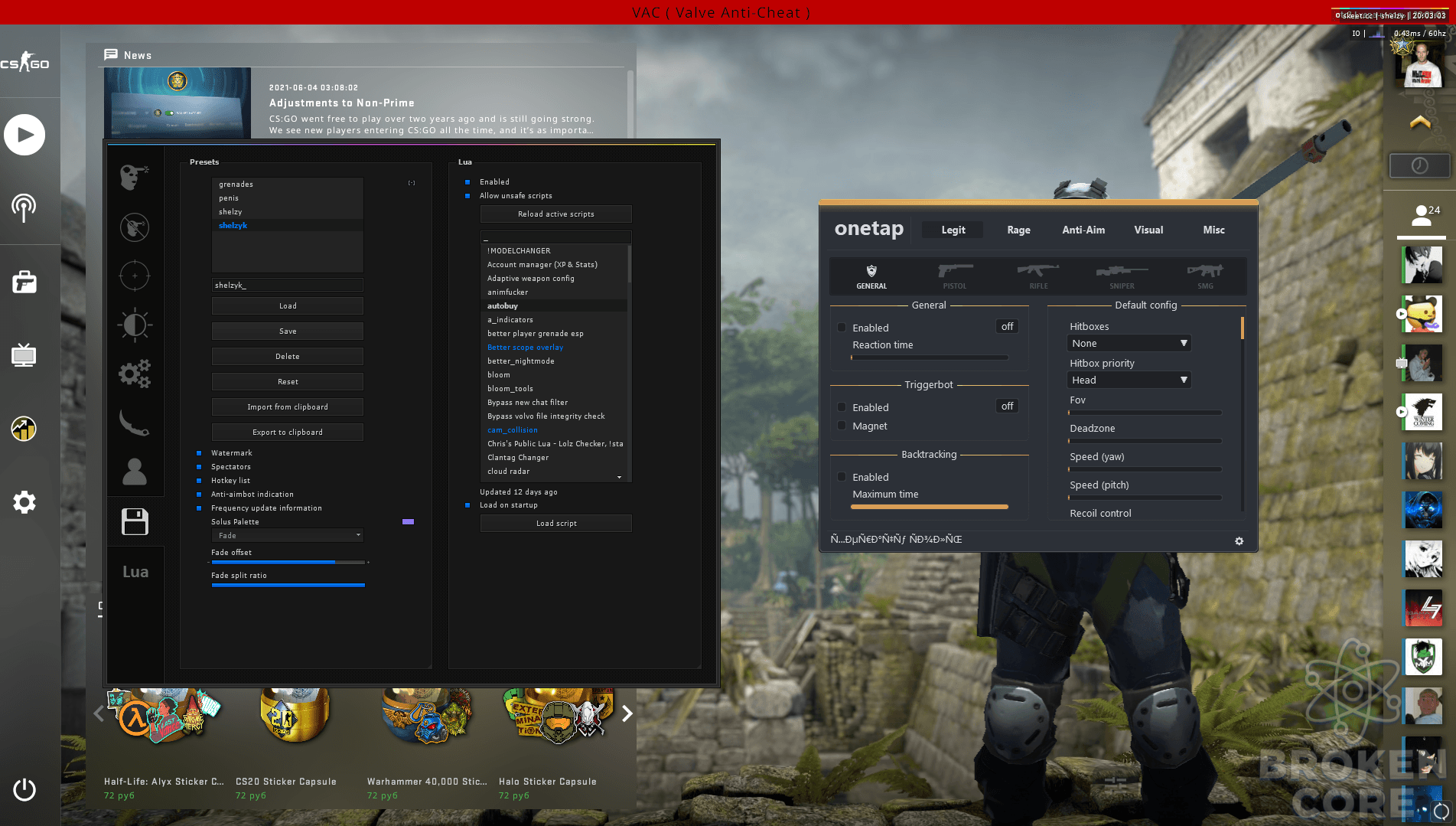
Task: Switch to the Rage tab in onetap
Action: pyautogui.click(x=1018, y=230)
